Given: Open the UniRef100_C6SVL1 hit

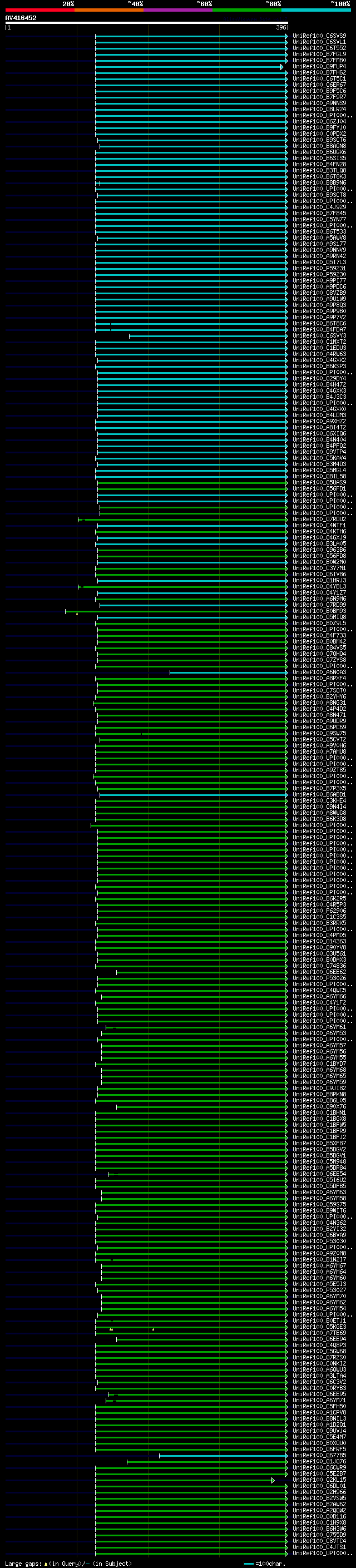Looking at the screenshot, I should [x=319, y=42].
